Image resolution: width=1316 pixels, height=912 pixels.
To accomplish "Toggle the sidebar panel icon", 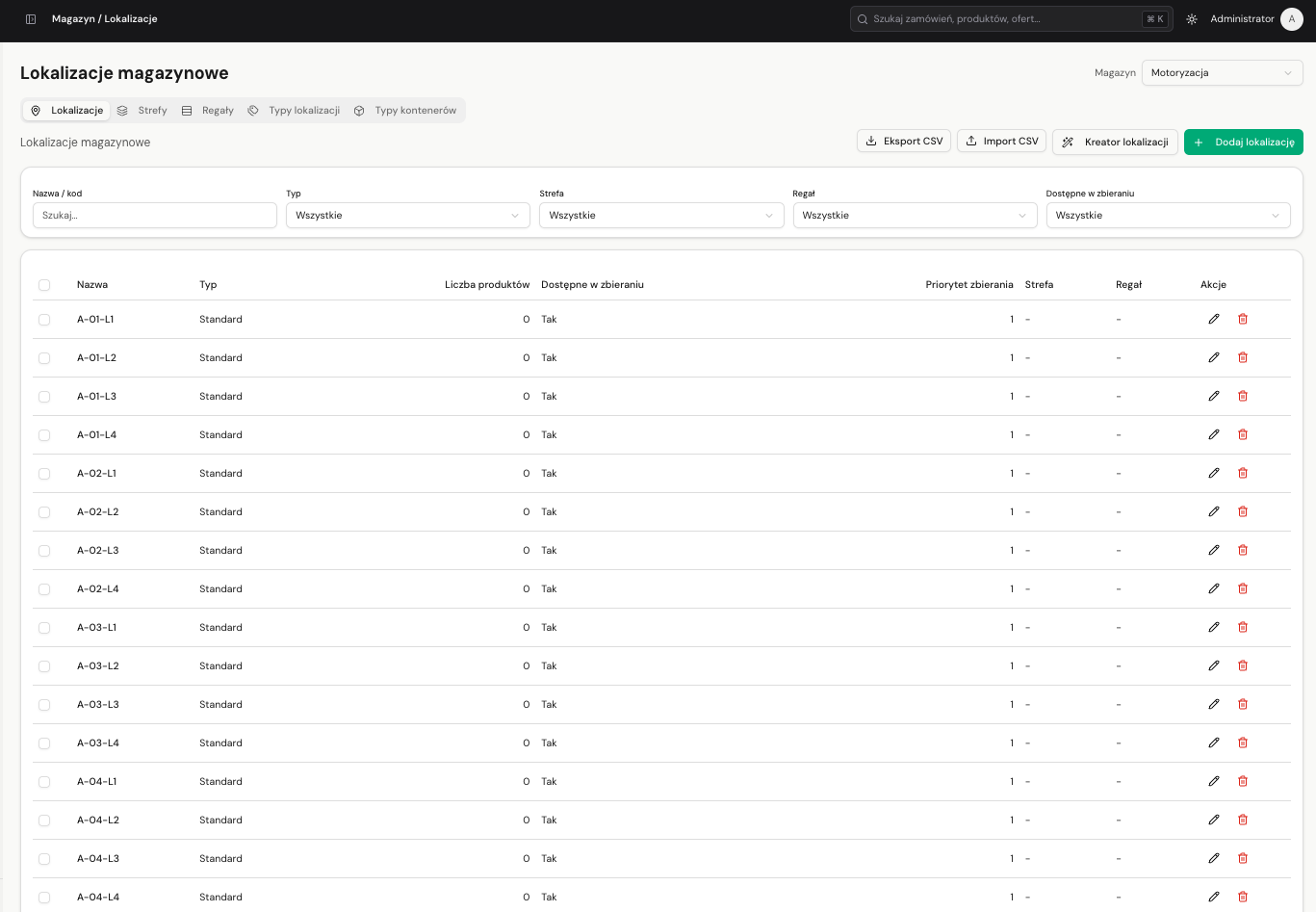I will 31,19.
